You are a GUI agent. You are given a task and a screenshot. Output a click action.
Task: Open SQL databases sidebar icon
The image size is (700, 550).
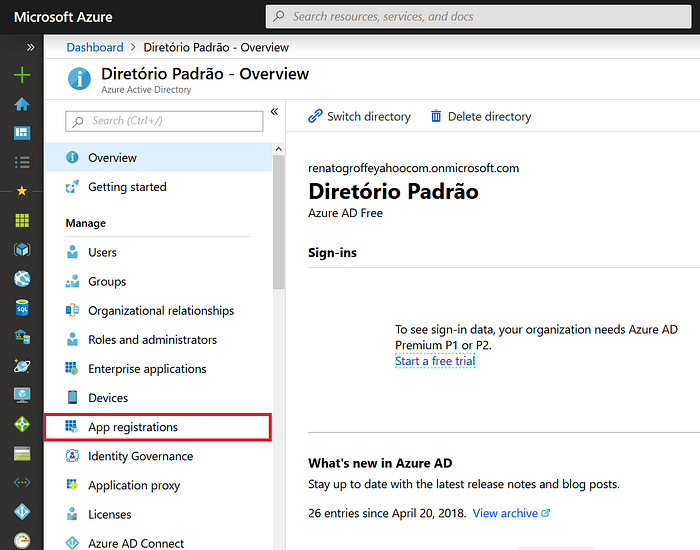(x=22, y=308)
